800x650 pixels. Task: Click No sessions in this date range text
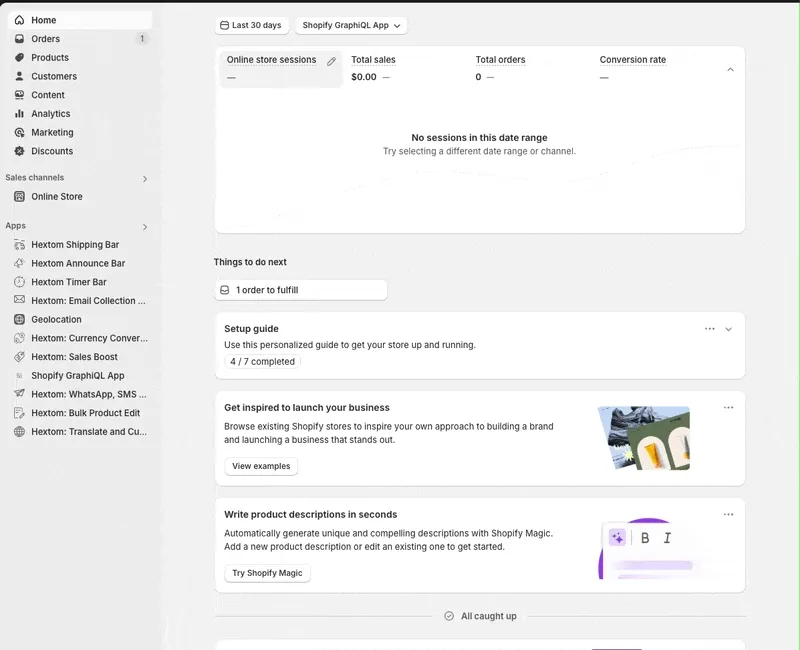(x=479, y=138)
